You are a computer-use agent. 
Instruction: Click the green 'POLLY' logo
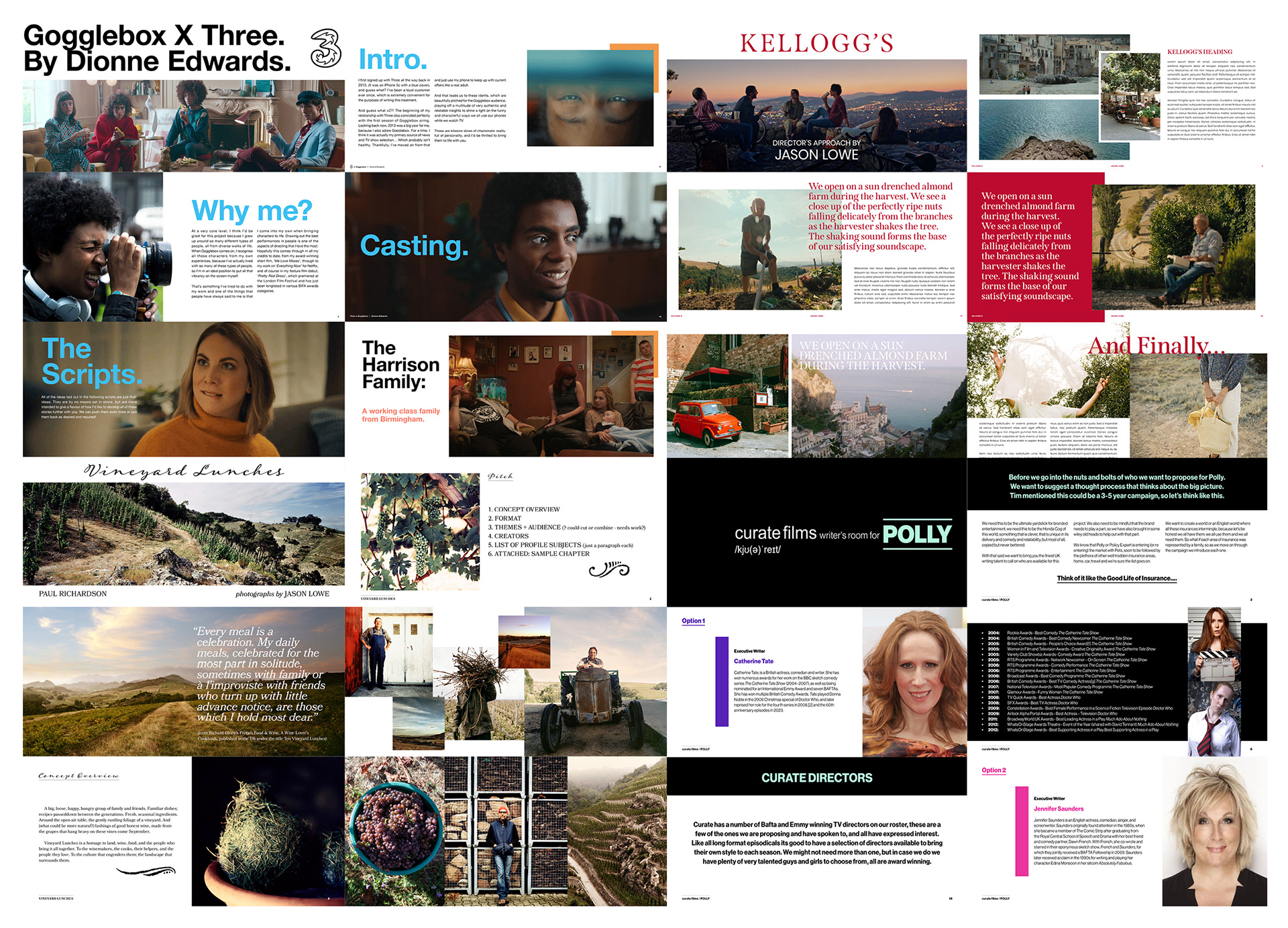917,534
